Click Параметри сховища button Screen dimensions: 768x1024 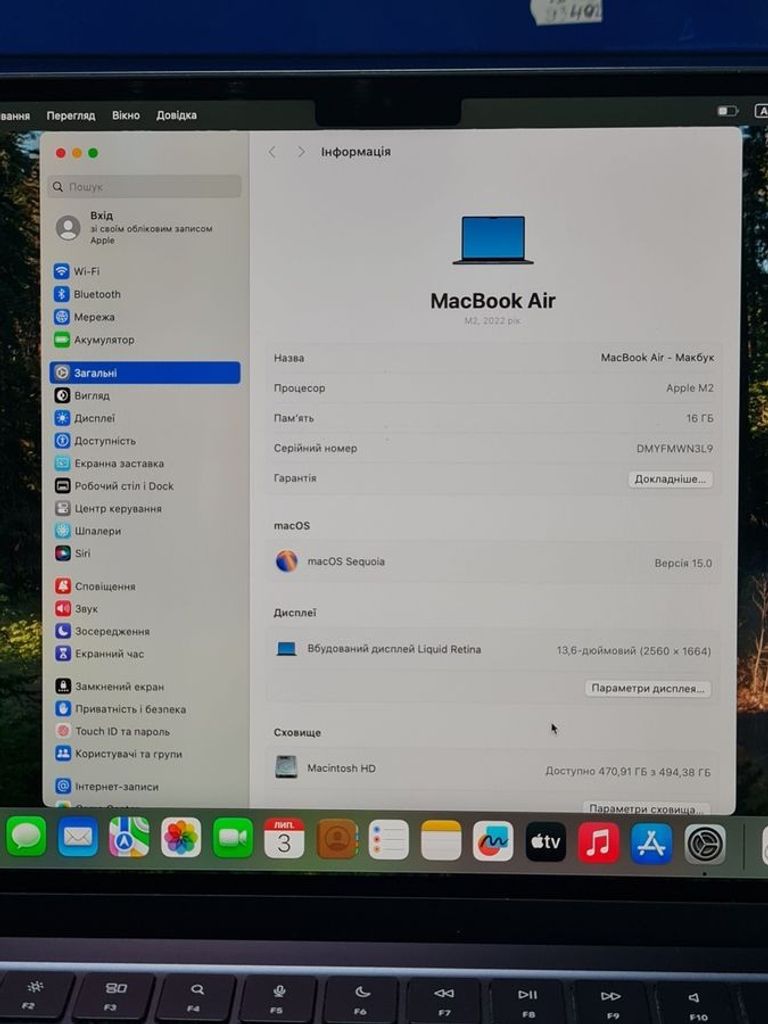pos(645,808)
